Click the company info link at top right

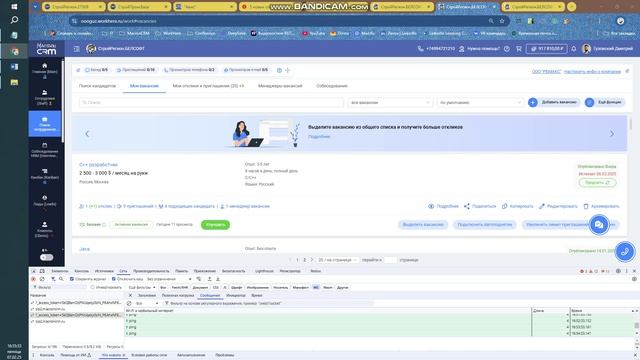[x=592, y=71]
